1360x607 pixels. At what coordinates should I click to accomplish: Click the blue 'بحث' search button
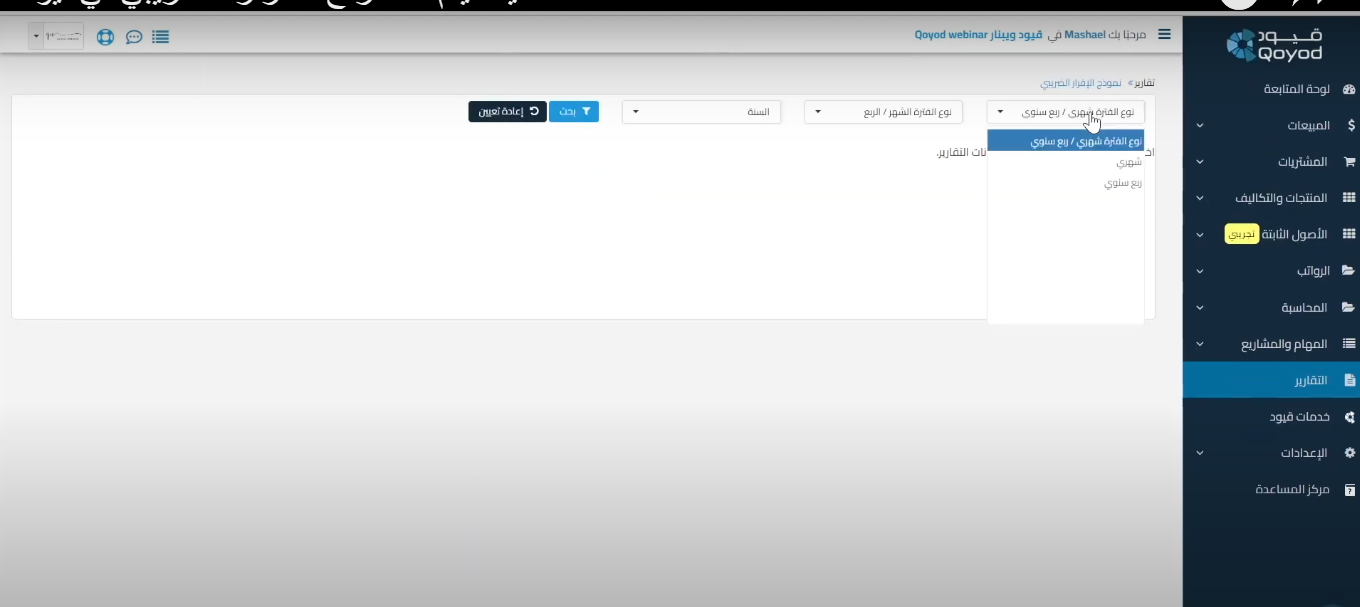pyautogui.click(x=573, y=112)
